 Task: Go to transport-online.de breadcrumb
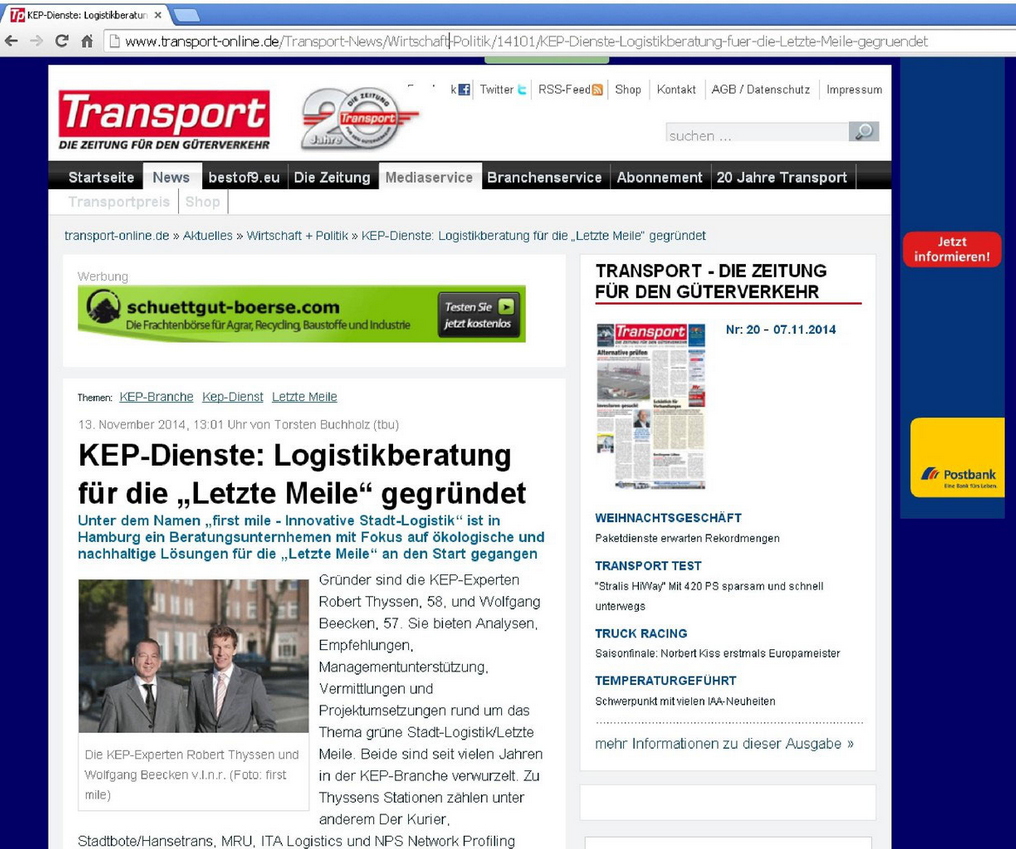click(x=117, y=236)
